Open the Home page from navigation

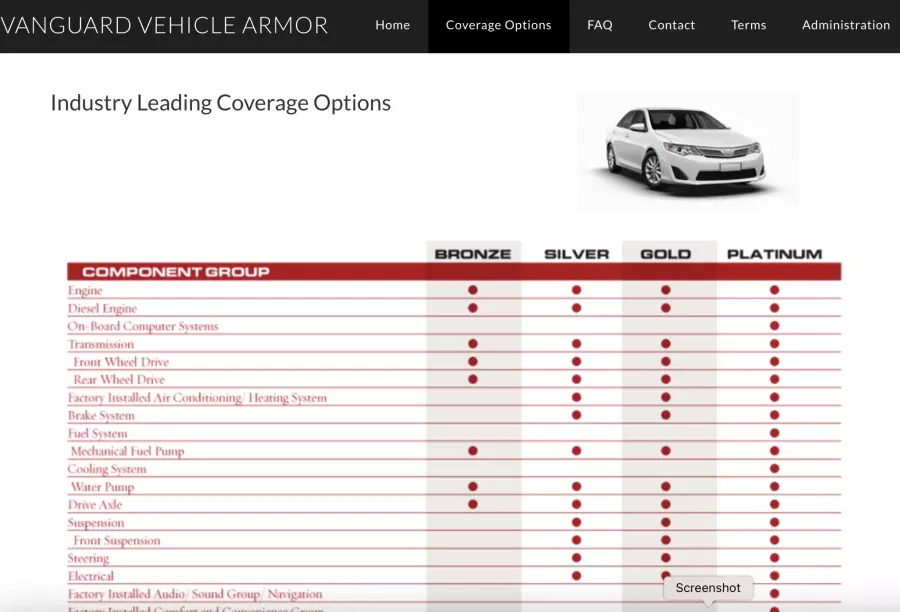click(x=393, y=25)
